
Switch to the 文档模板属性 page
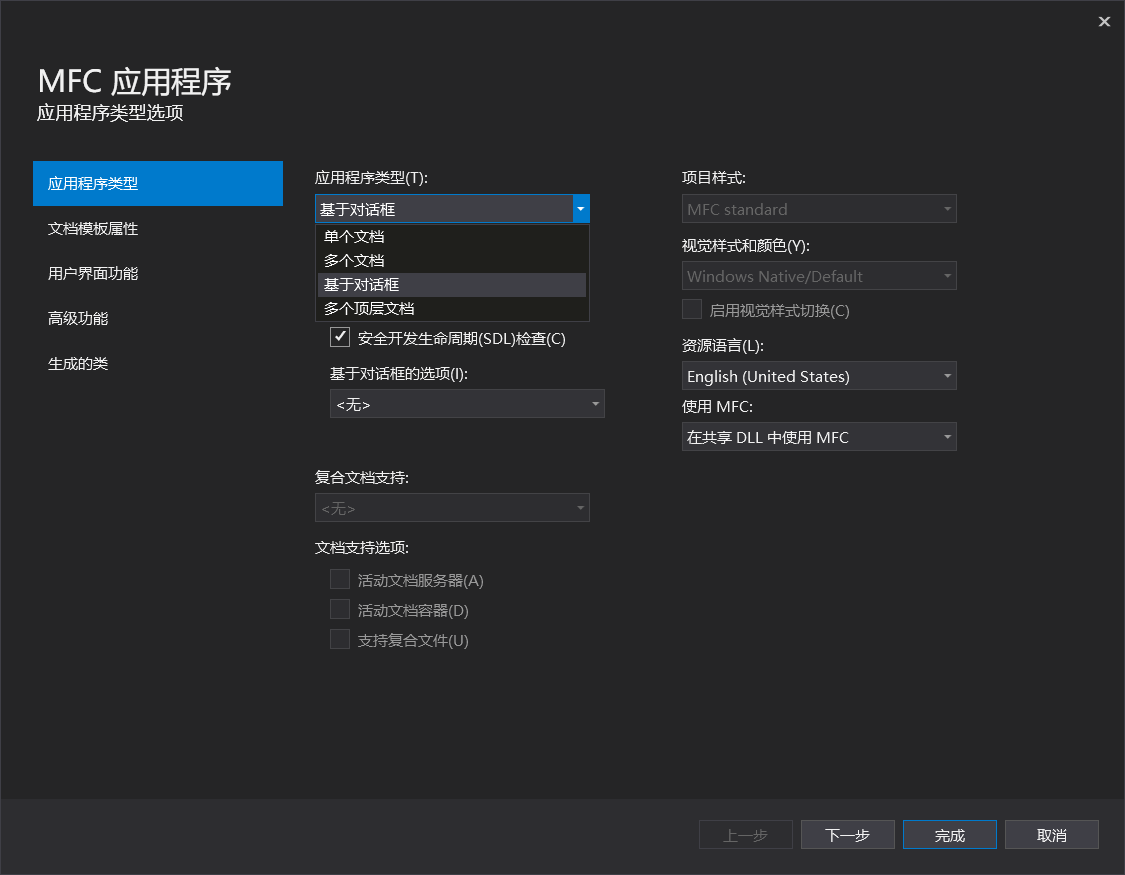pos(95,228)
